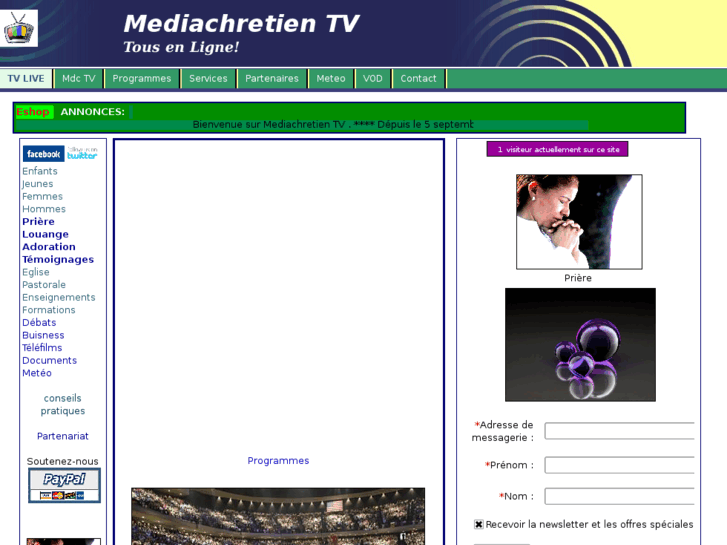Click the stadium crowd image
This screenshot has height=545, width=727.
[278, 516]
